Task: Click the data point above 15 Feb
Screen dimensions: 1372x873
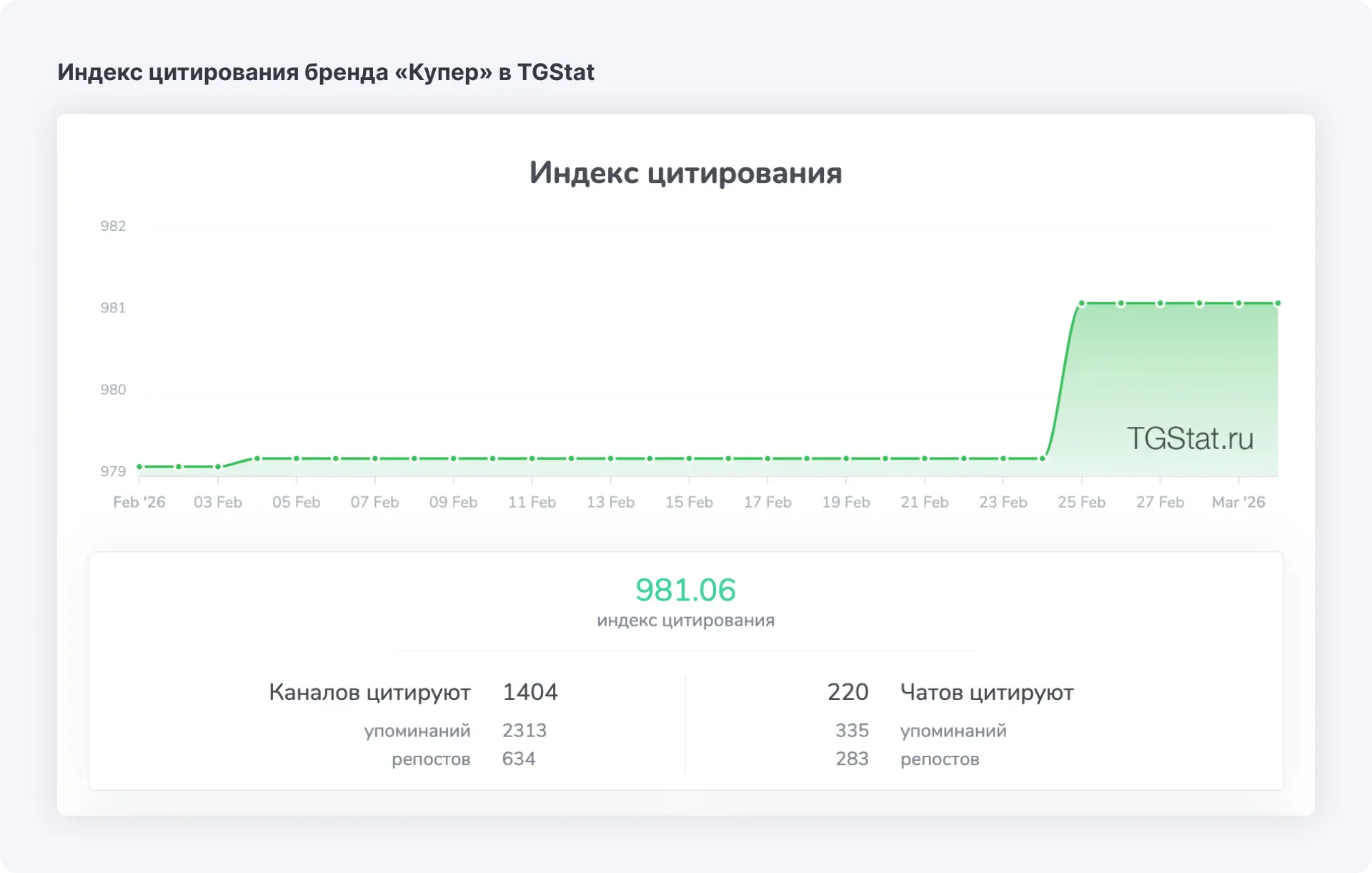Action: tap(689, 458)
